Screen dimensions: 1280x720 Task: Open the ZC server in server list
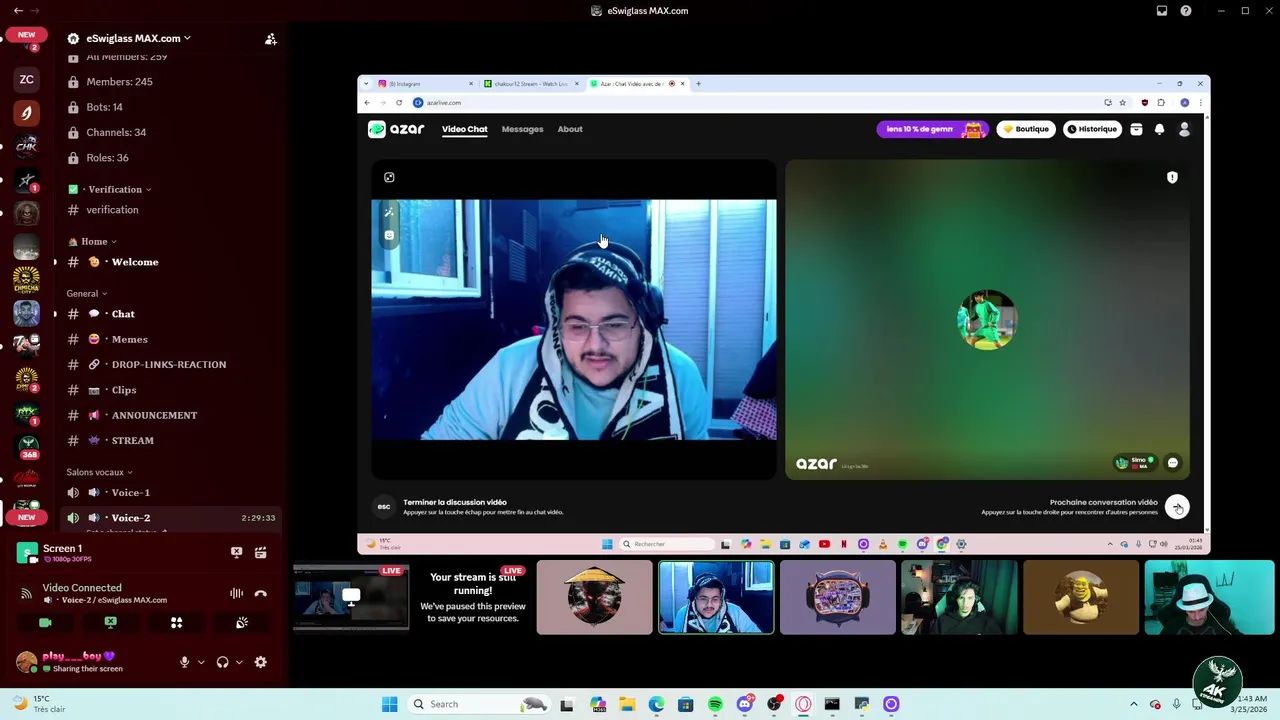[27, 79]
